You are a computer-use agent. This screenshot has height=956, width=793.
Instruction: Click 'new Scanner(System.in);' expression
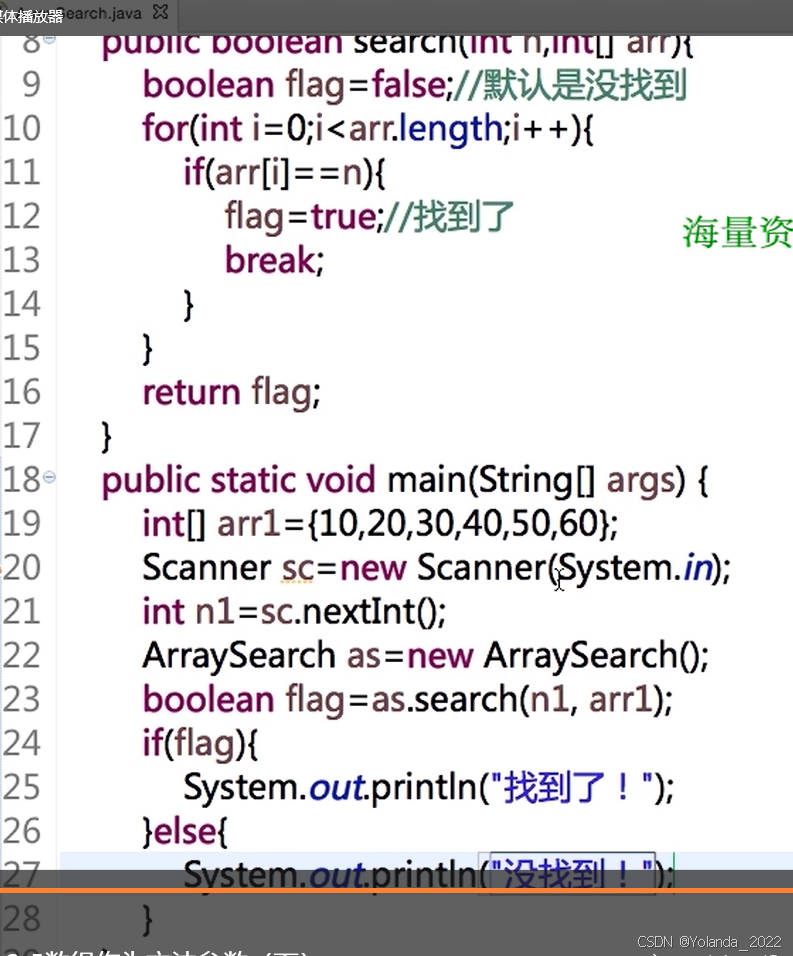click(x=535, y=569)
